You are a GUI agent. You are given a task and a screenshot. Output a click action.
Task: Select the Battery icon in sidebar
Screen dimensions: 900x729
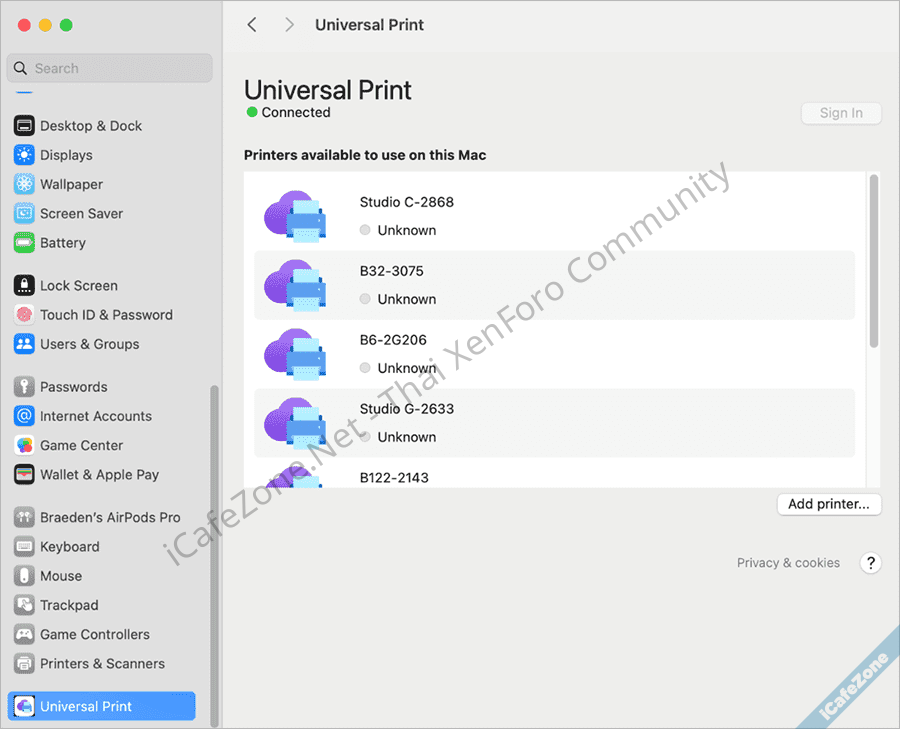[x=24, y=242]
